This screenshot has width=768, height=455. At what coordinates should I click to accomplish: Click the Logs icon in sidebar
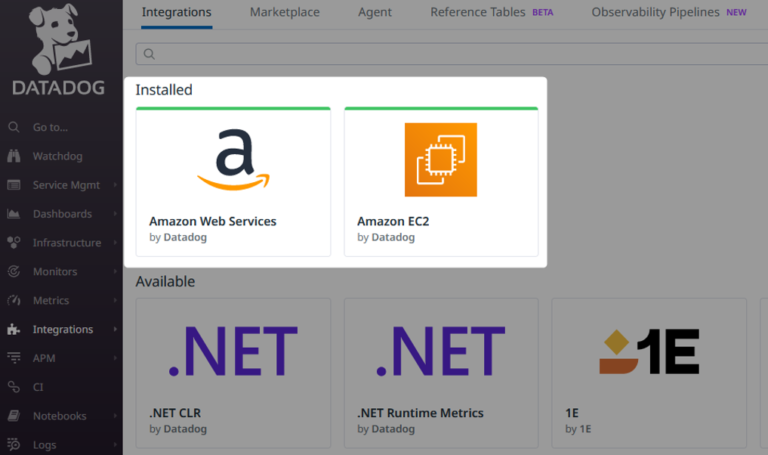[14, 445]
